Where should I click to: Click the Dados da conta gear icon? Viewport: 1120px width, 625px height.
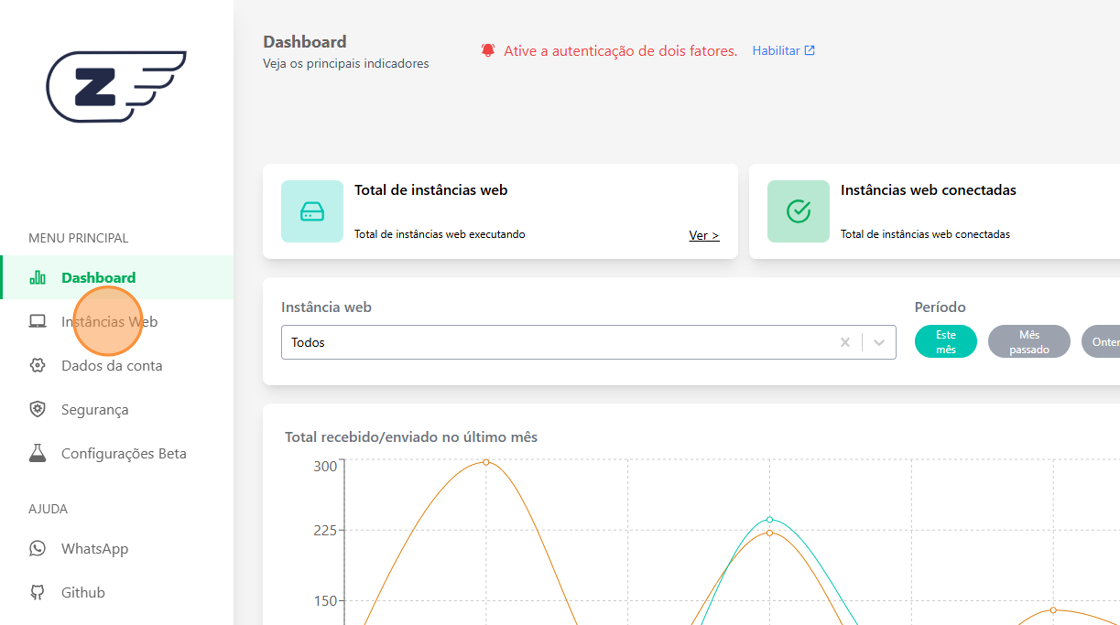point(38,366)
